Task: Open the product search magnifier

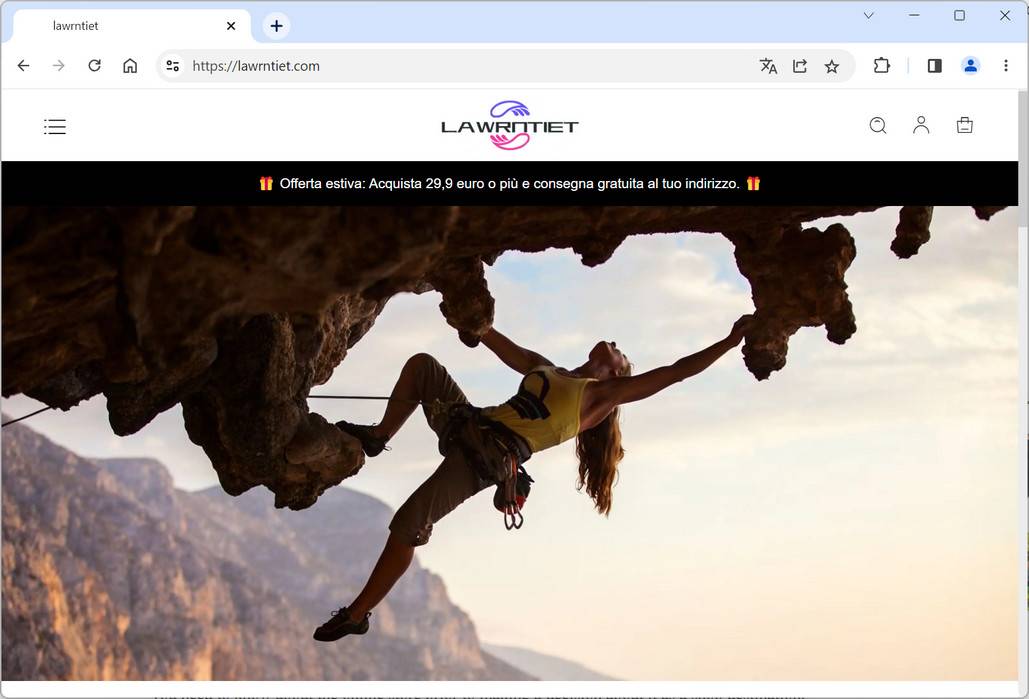Action: [877, 125]
